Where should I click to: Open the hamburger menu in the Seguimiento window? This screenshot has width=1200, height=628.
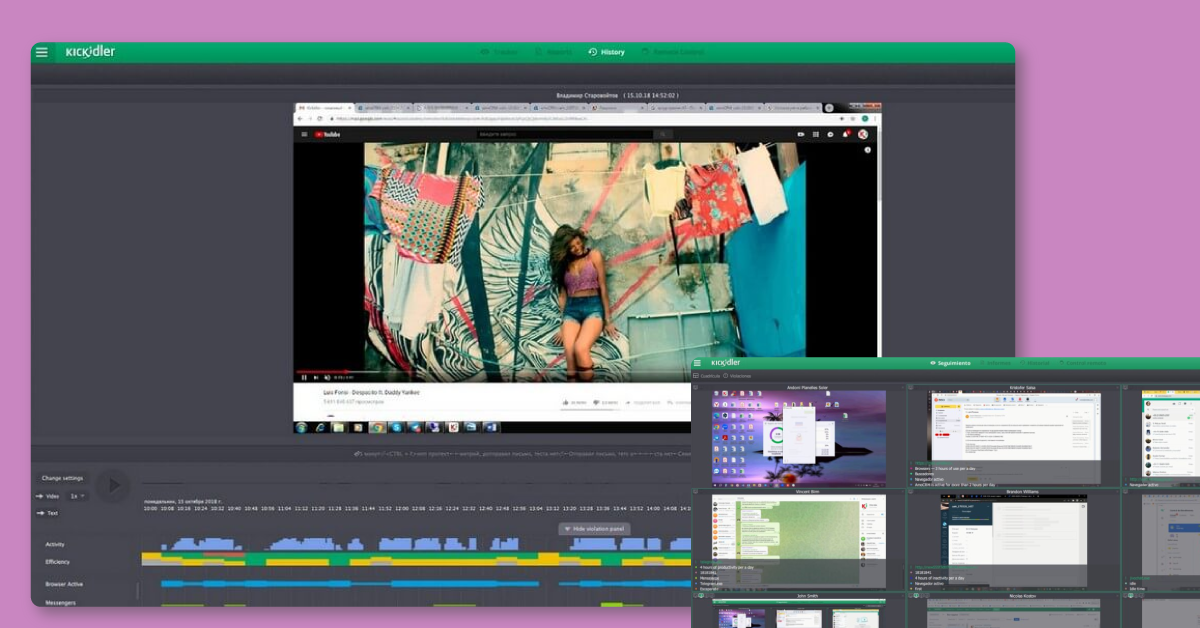click(697, 363)
